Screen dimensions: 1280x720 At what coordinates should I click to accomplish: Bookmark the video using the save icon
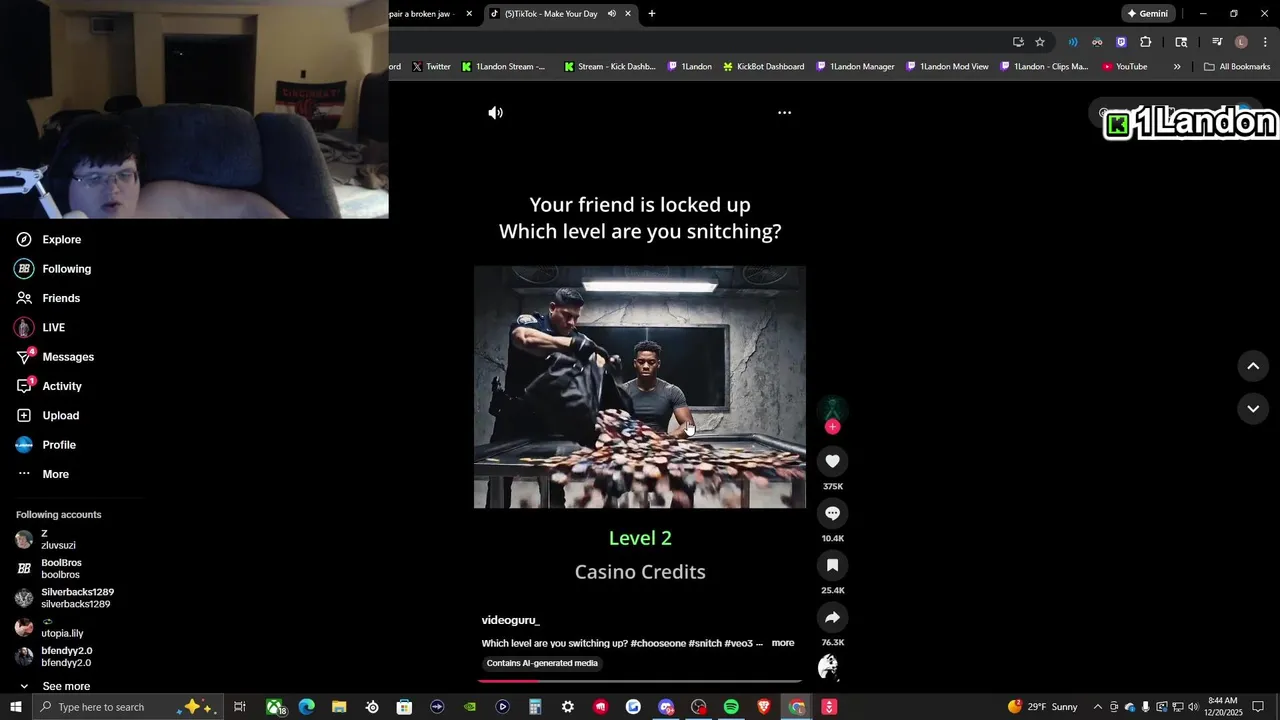(832, 565)
